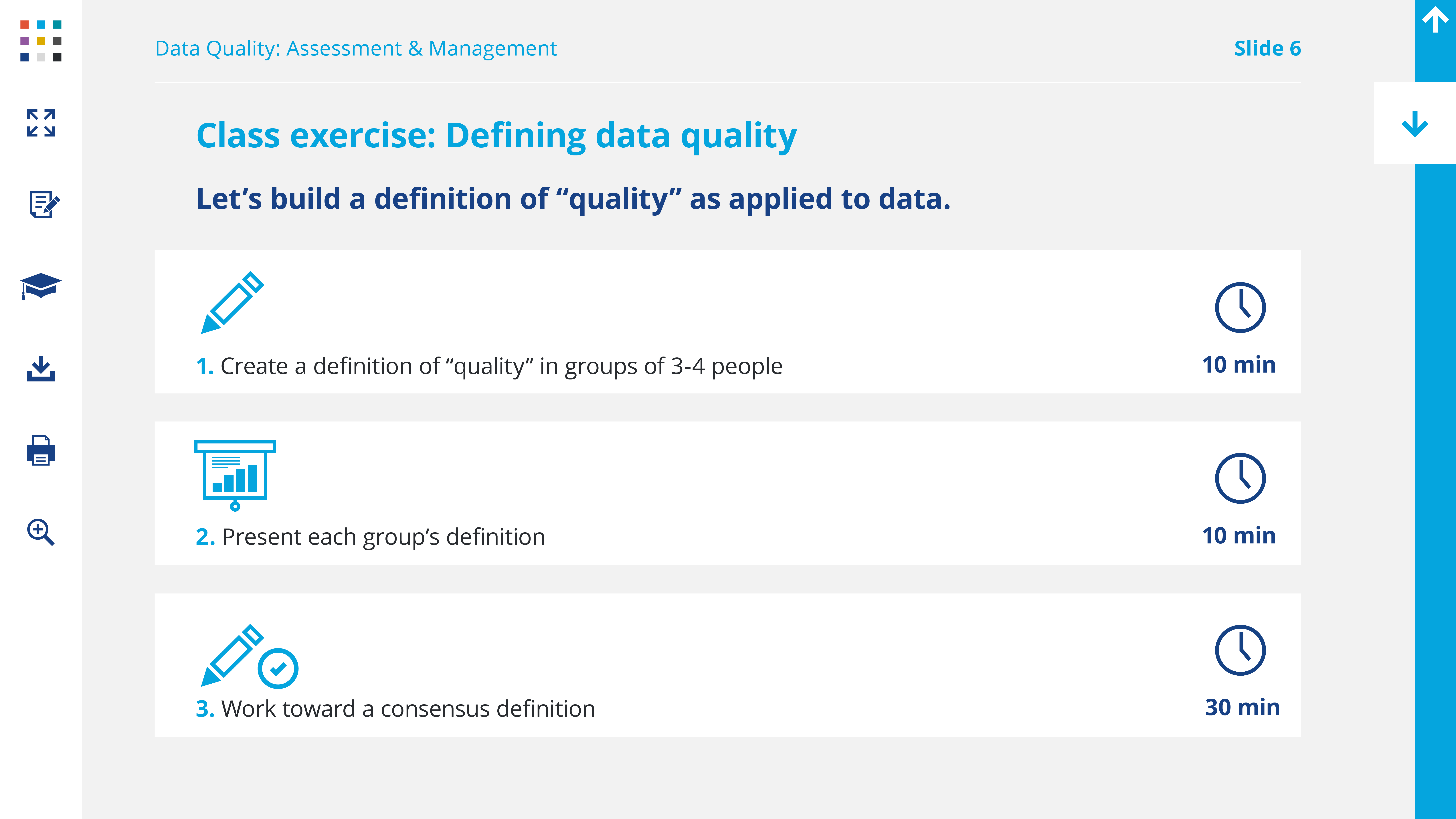Click the pencil icon in step 1

(232, 303)
